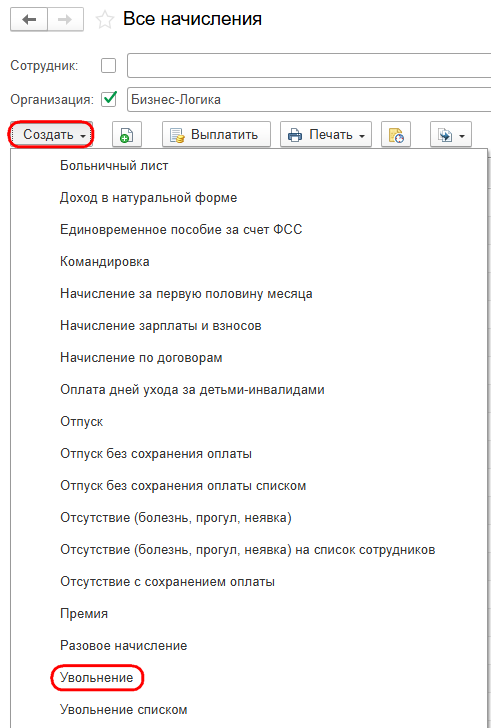Click the Выплатить button
The height and width of the screenshot is (728, 491).
[x=216, y=135]
